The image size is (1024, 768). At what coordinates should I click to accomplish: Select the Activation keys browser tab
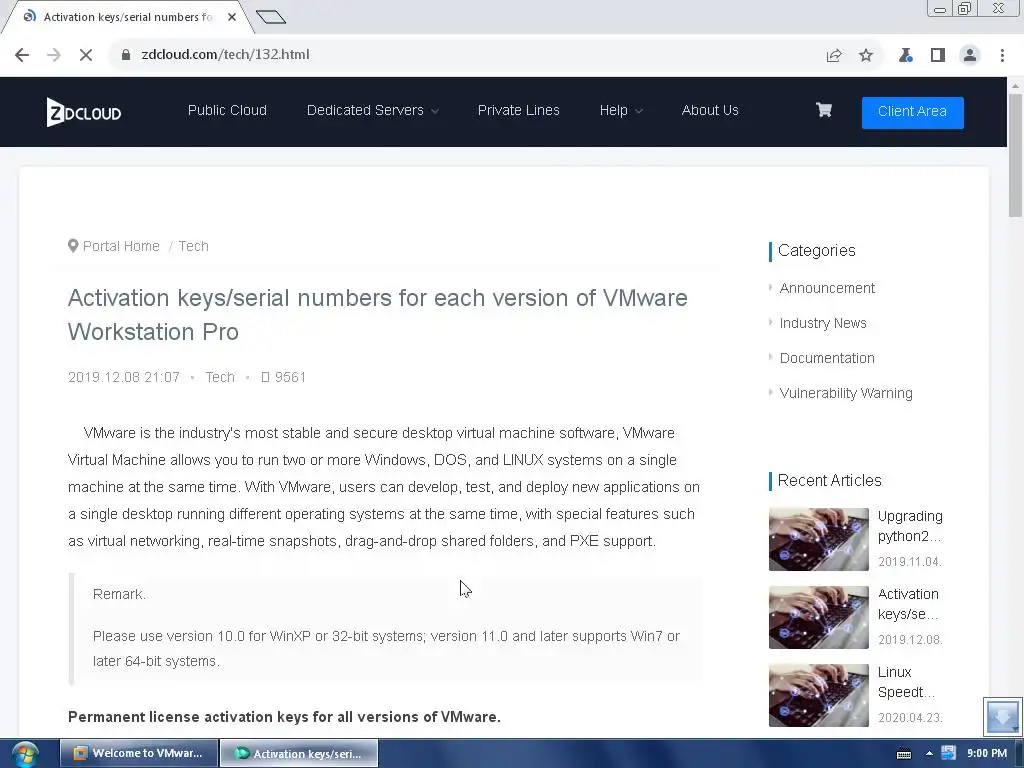coord(127,17)
